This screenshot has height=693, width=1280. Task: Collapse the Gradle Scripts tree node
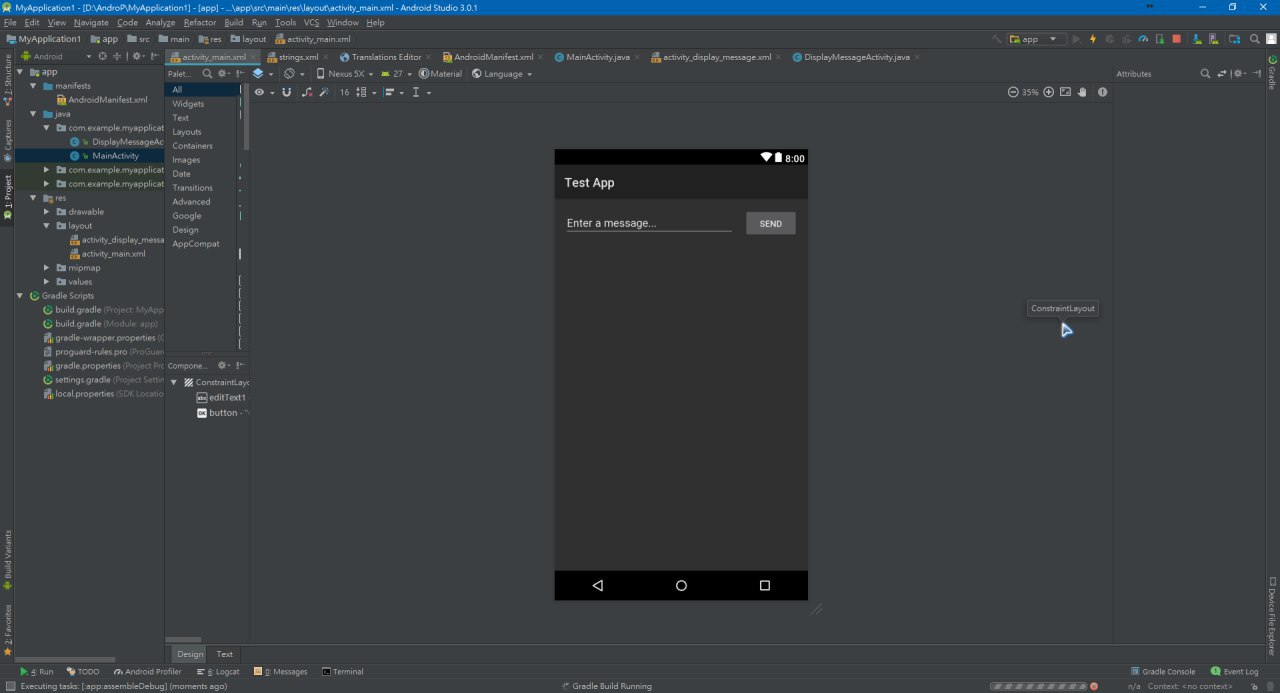[20, 296]
